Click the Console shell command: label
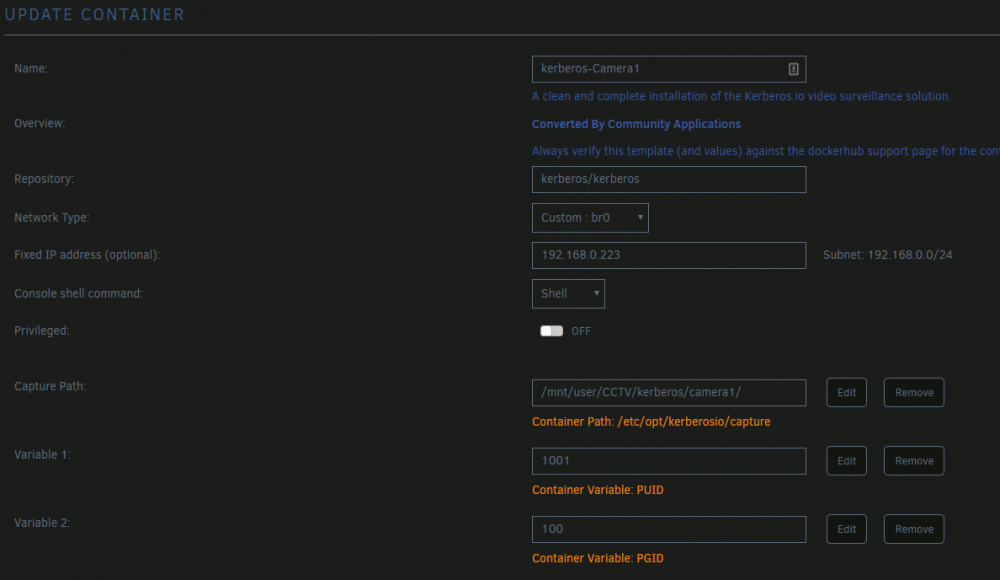 click(x=78, y=294)
